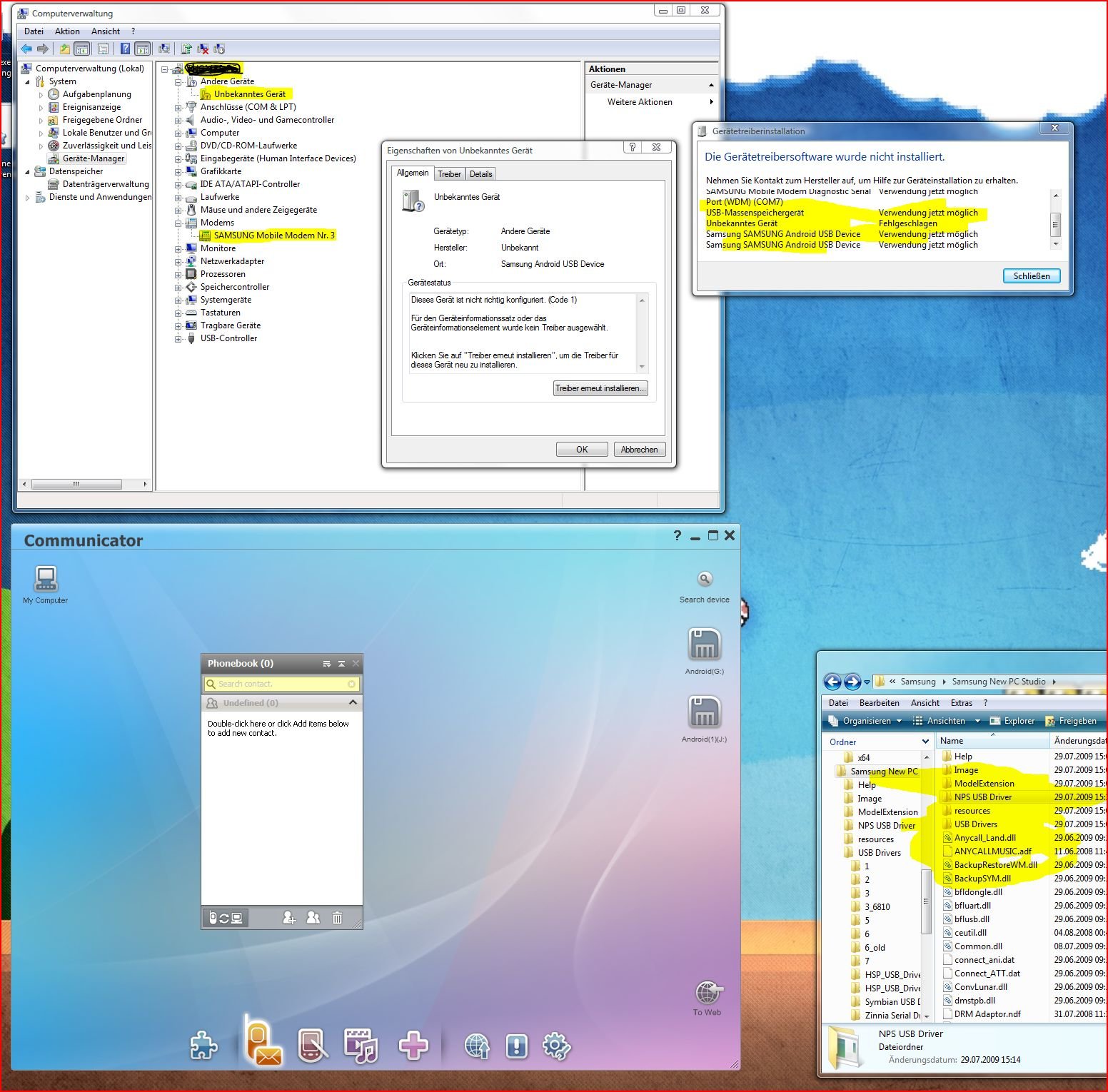Open the Aktion menu
This screenshot has width=1108, height=1092.
pyautogui.click(x=67, y=31)
